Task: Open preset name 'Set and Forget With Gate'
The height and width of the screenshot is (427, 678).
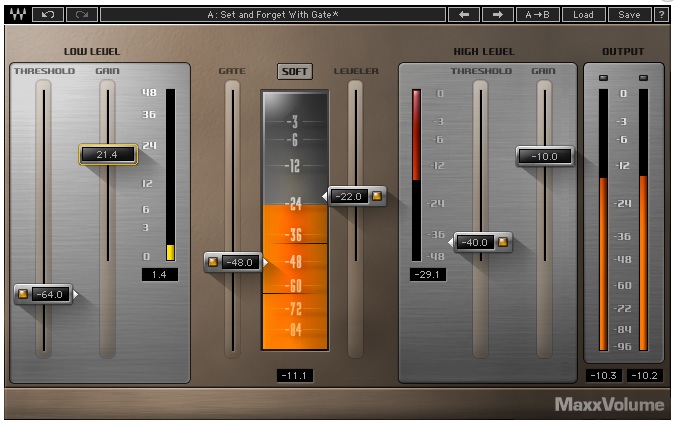Action: click(273, 14)
